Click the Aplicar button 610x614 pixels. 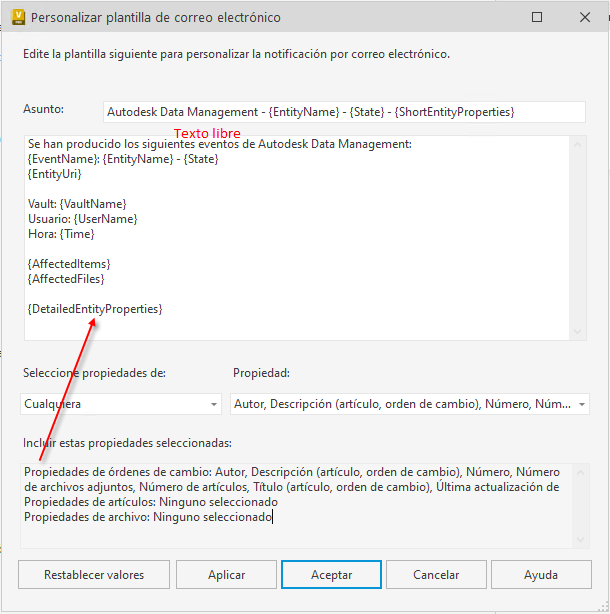pyautogui.click(x=226, y=574)
